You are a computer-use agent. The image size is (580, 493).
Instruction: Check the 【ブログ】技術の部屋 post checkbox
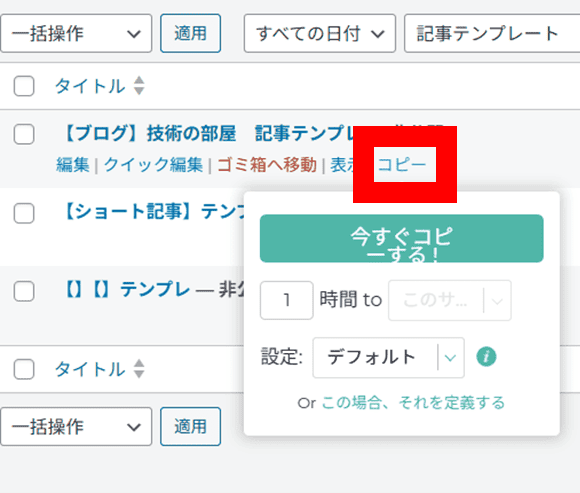24,134
